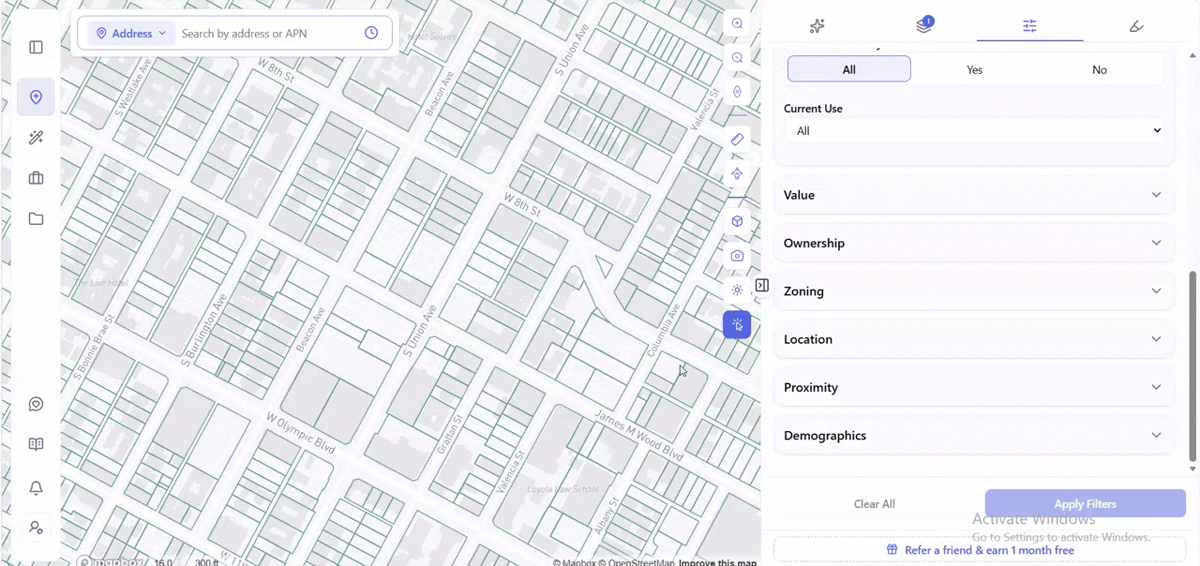Open notifications bell in sidebar
The width and height of the screenshot is (1200, 566).
coord(36,488)
